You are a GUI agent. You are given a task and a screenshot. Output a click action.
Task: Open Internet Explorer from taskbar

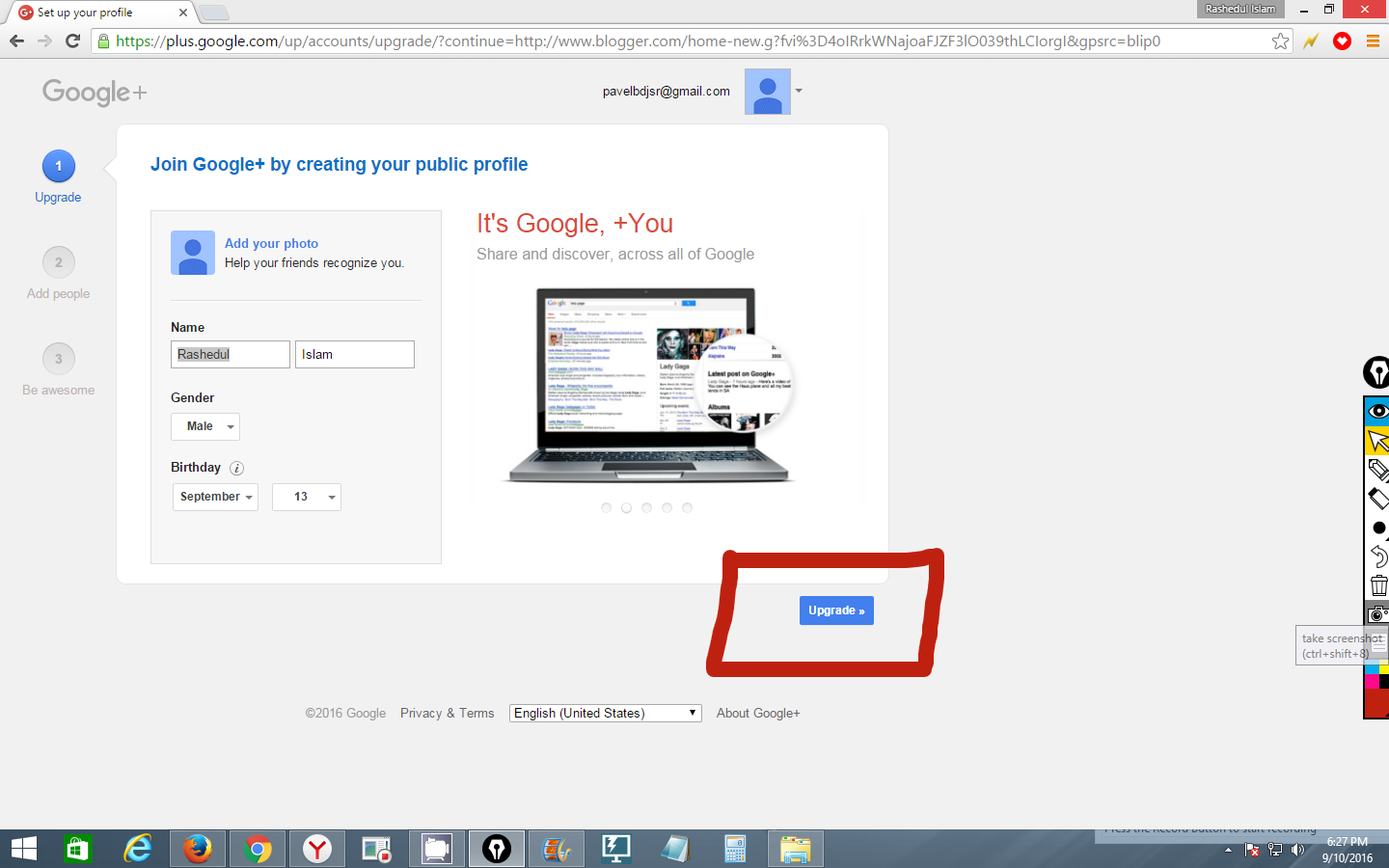(x=138, y=849)
